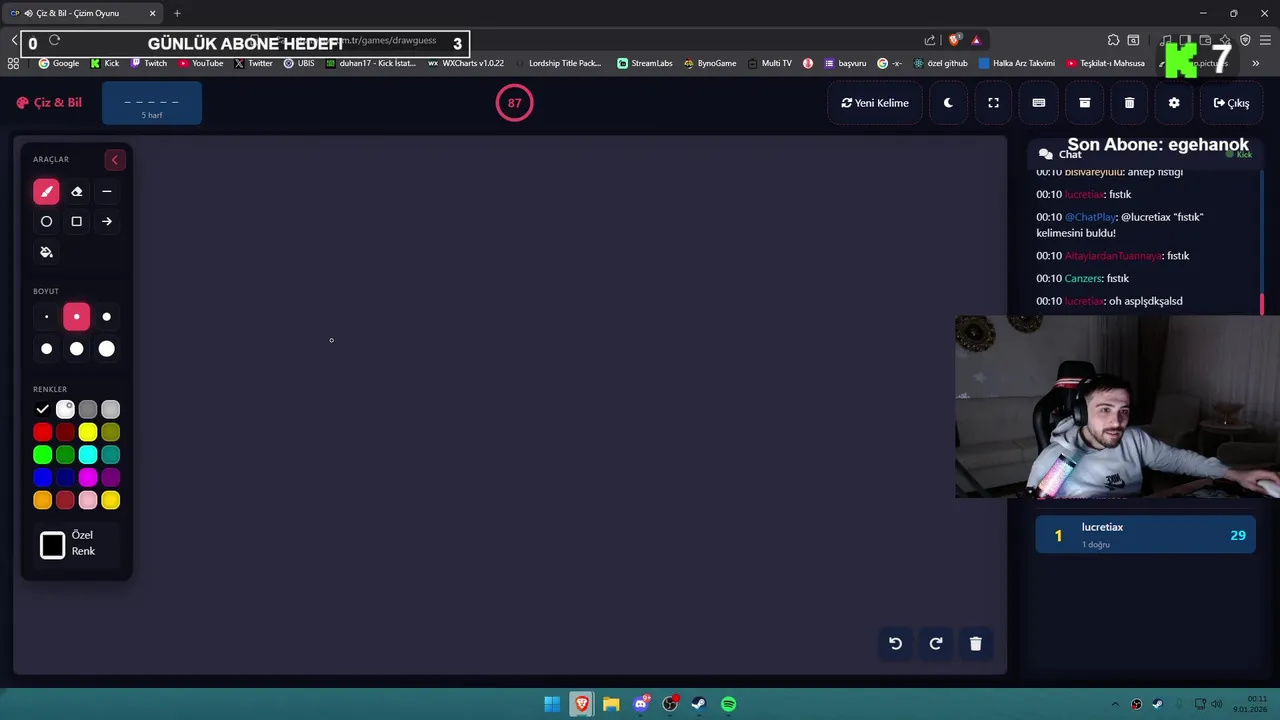Choose the third brush size dot

[107, 317]
